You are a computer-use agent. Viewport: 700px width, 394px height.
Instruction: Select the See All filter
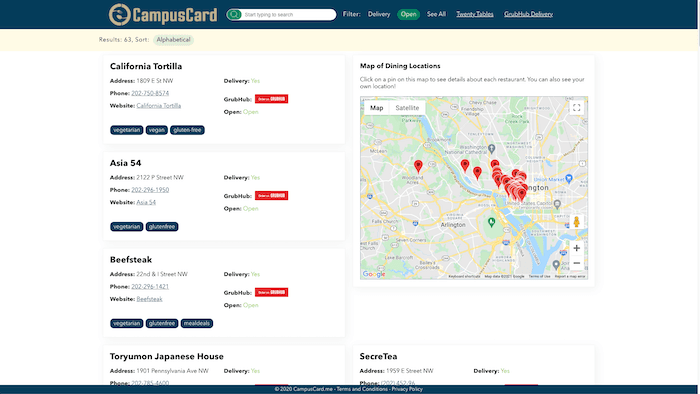tap(436, 14)
